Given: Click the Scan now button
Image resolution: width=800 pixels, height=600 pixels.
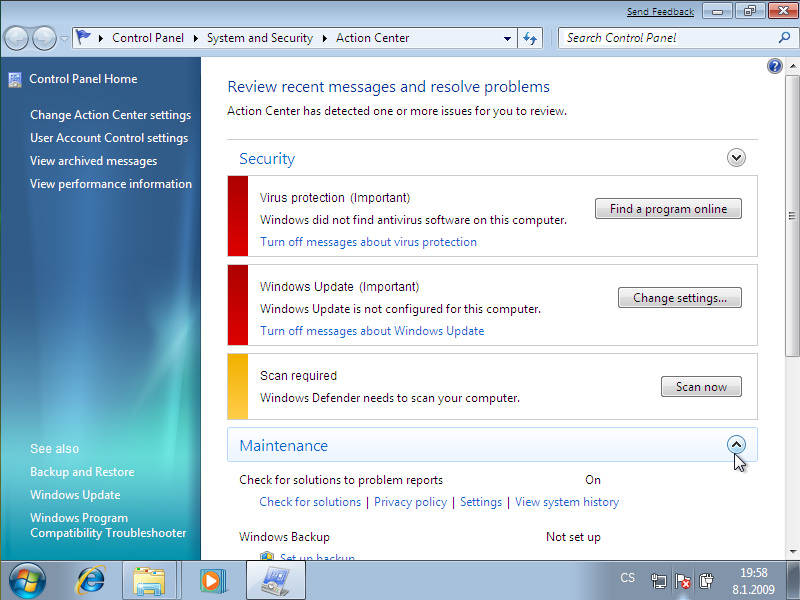Looking at the screenshot, I should [x=701, y=387].
